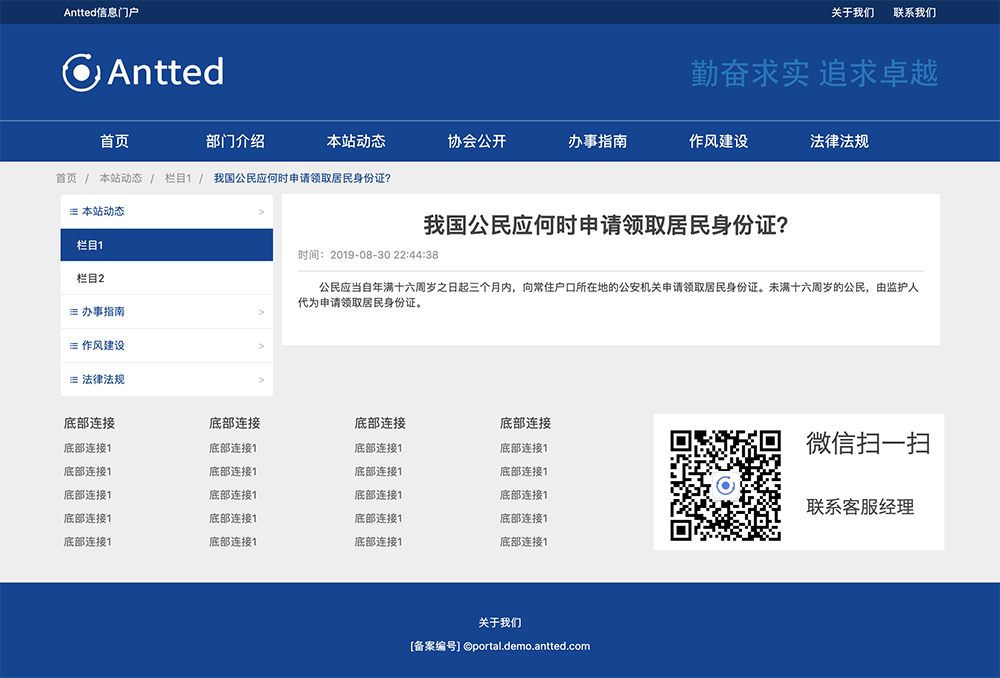
Task: Click last 底部连接1 link in second column
Action: [233, 542]
